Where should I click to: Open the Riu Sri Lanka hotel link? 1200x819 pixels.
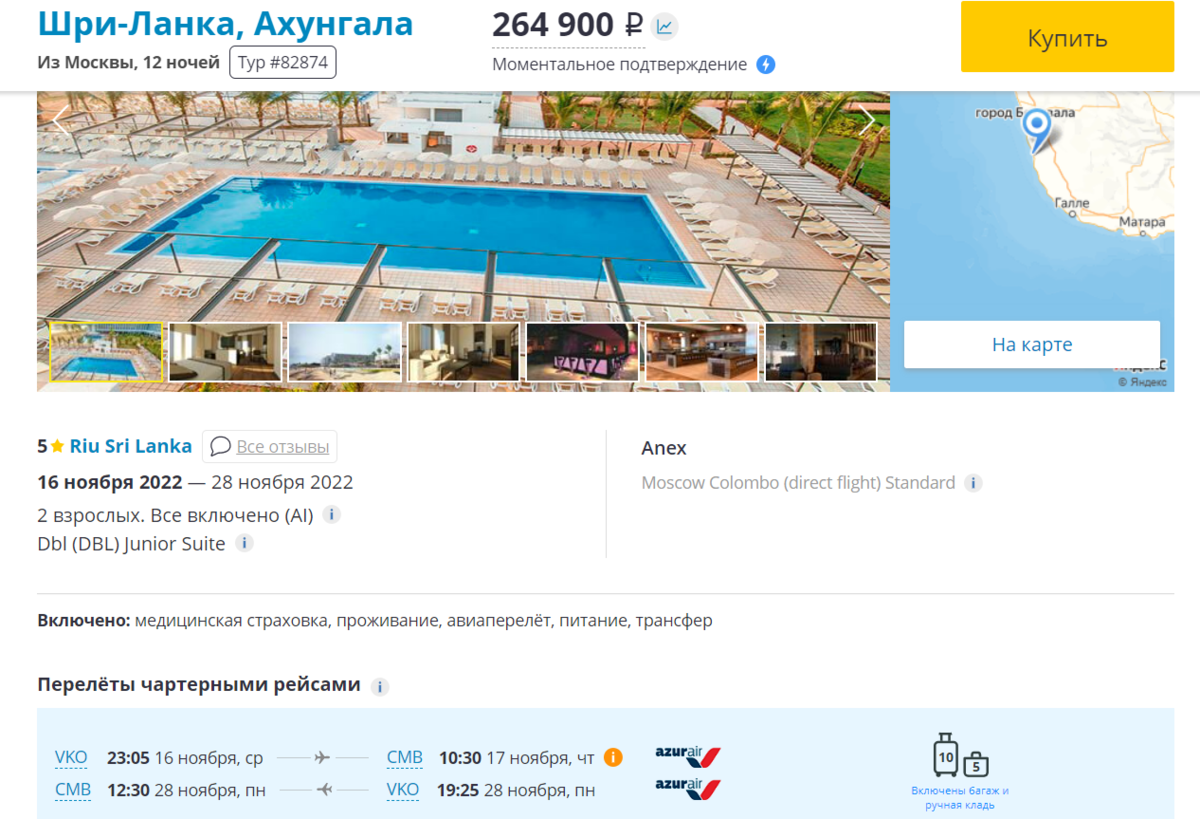point(131,446)
